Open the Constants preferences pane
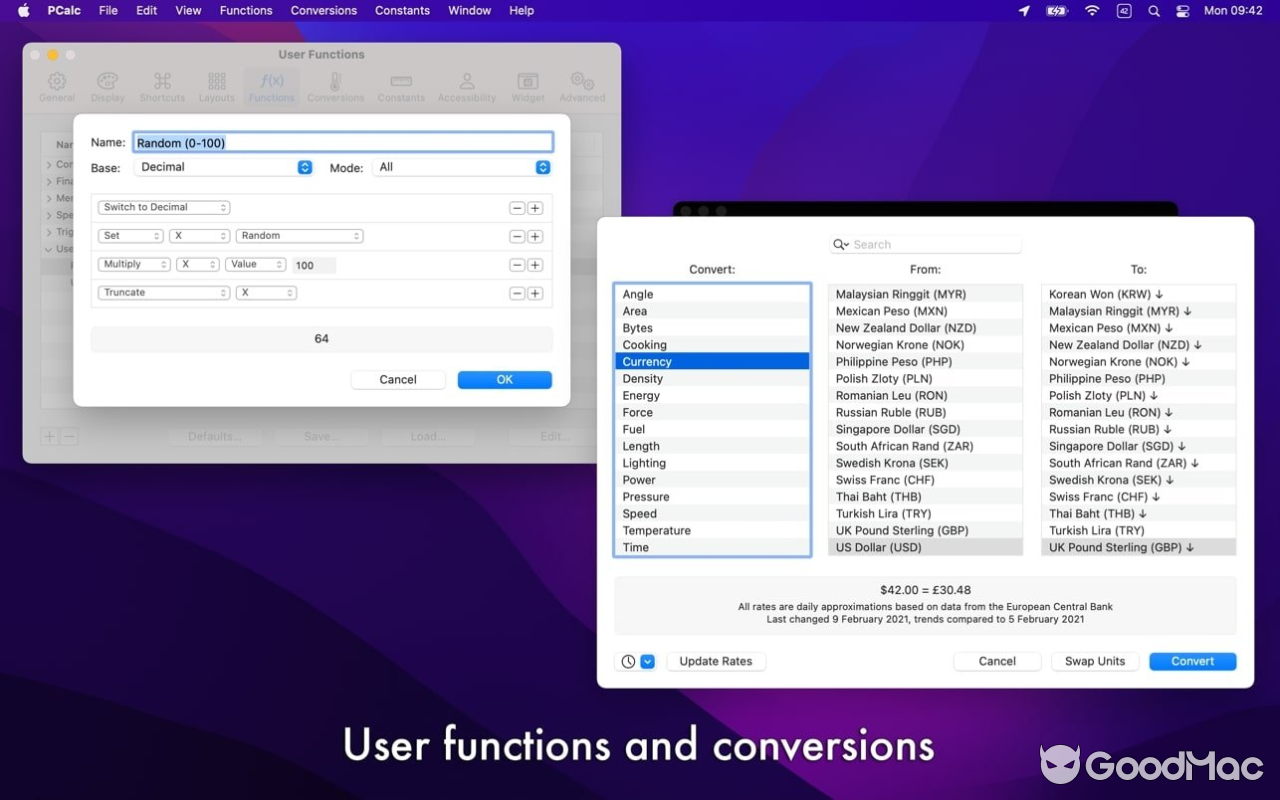The width and height of the screenshot is (1280, 800). (x=401, y=86)
